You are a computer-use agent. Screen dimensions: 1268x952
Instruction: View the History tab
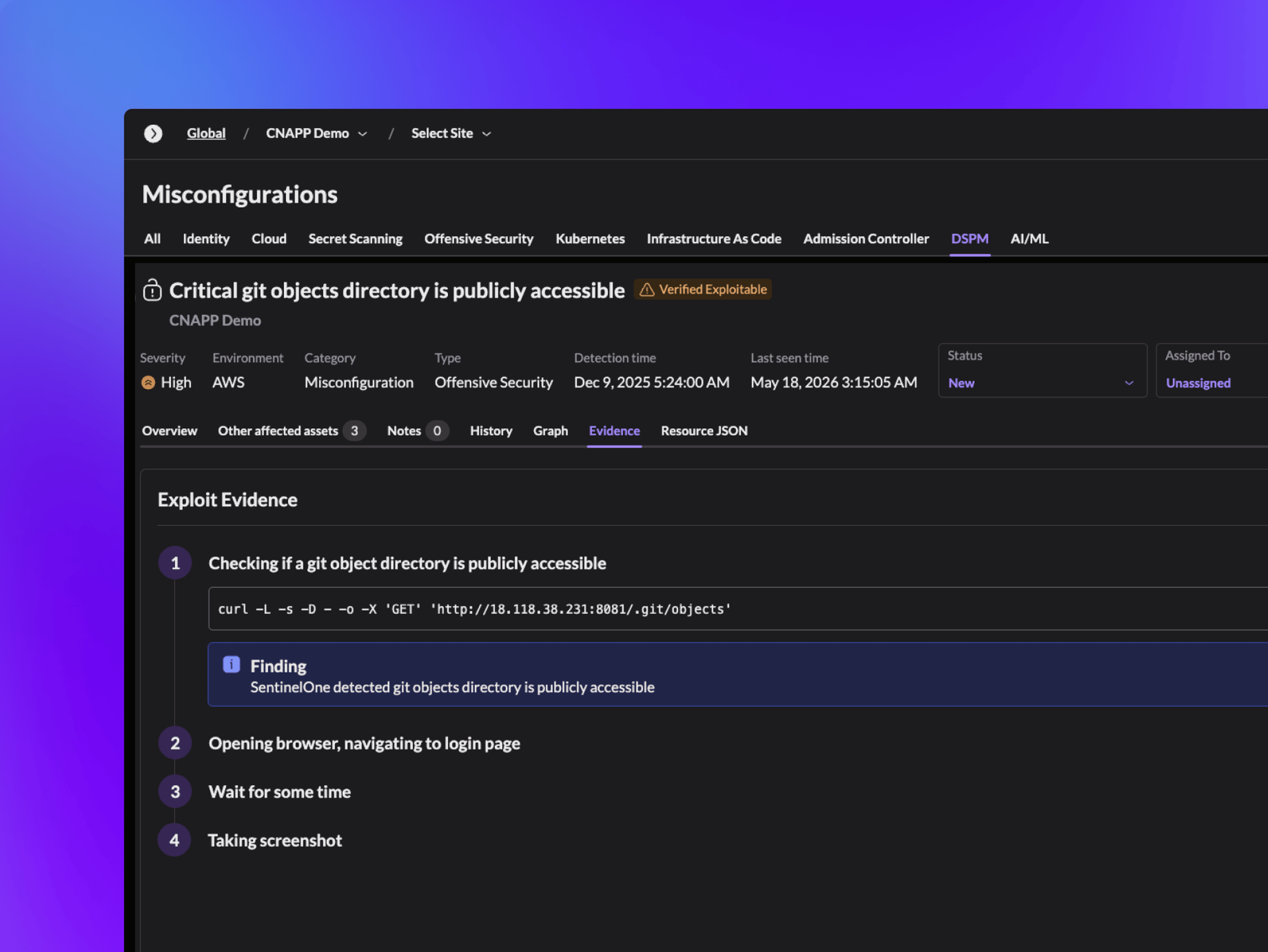(491, 431)
